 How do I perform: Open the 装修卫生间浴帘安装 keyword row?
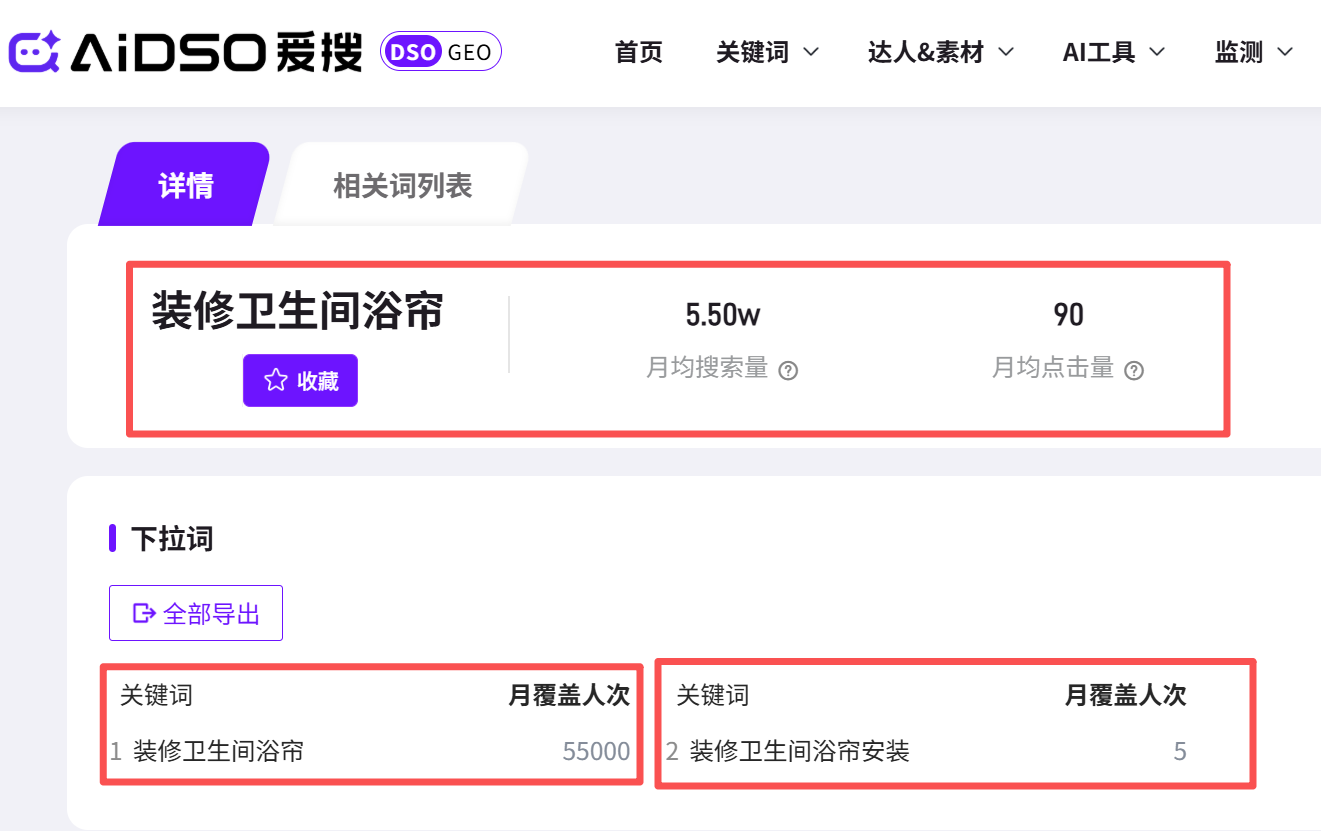tap(799, 751)
